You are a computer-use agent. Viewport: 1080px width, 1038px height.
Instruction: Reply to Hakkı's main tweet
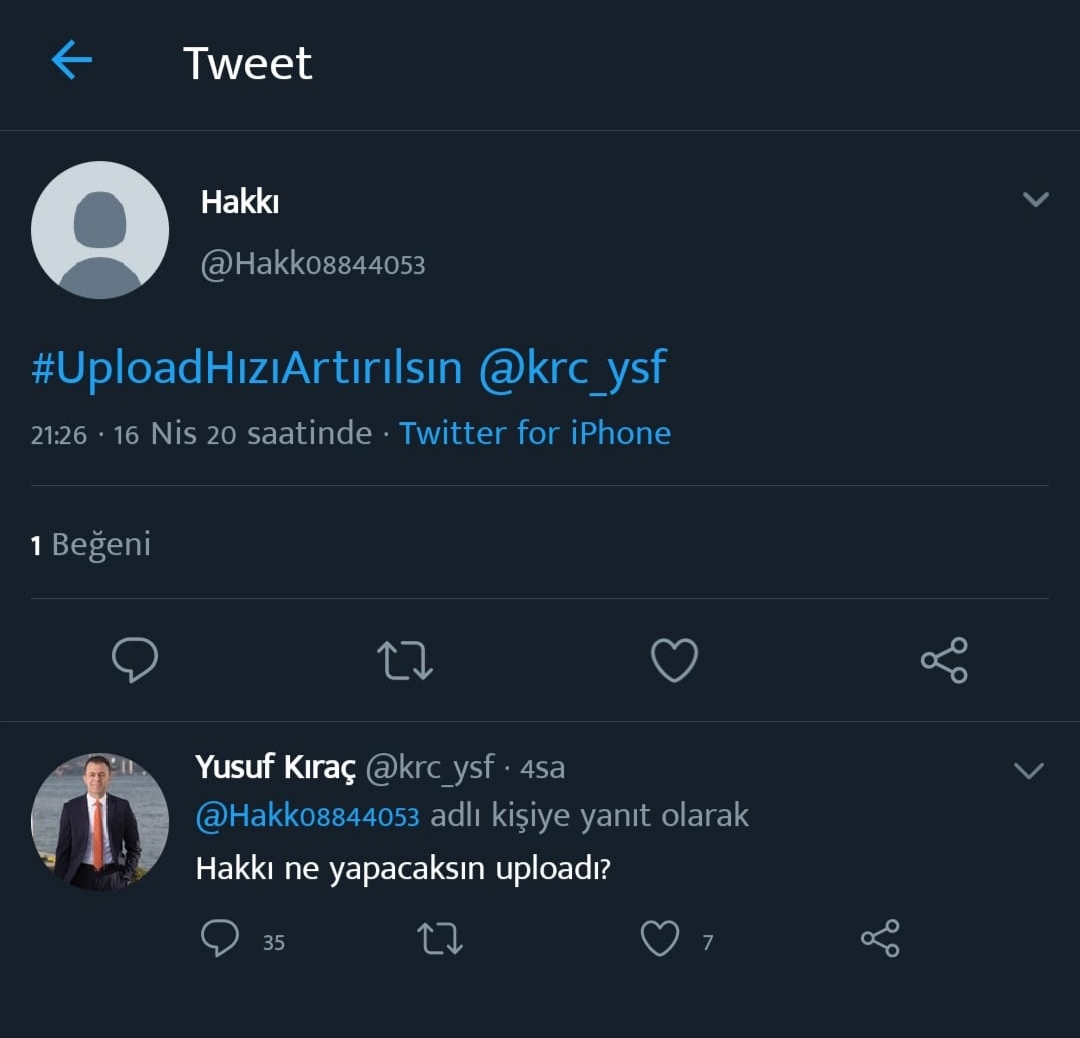pyautogui.click(x=135, y=660)
